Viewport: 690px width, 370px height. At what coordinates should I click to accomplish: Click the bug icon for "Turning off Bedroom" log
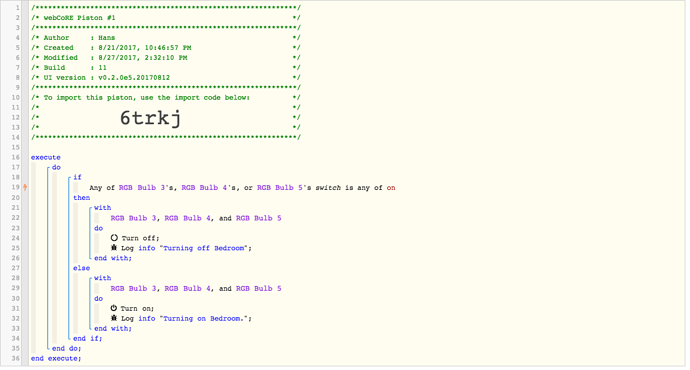pyautogui.click(x=114, y=248)
